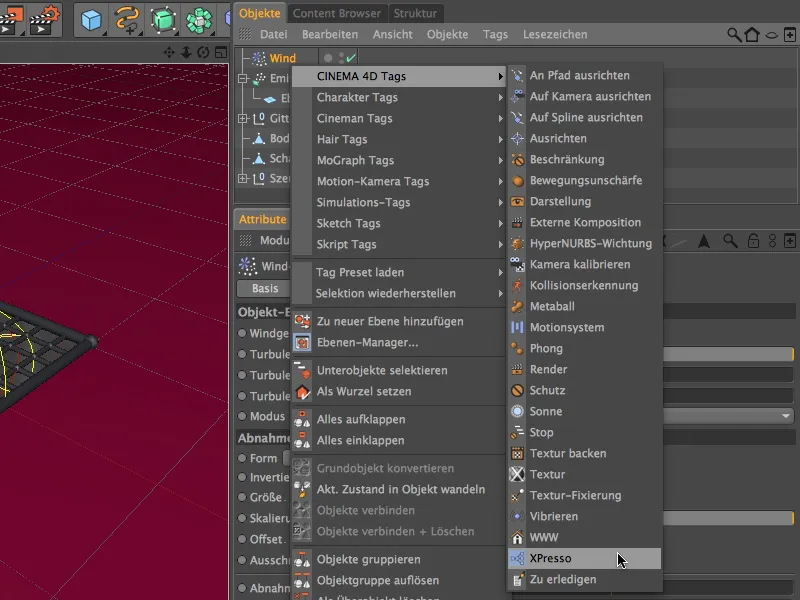Select the XPresso tag entry
Image resolution: width=800 pixels, height=600 pixels.
(x=584, y=558)
